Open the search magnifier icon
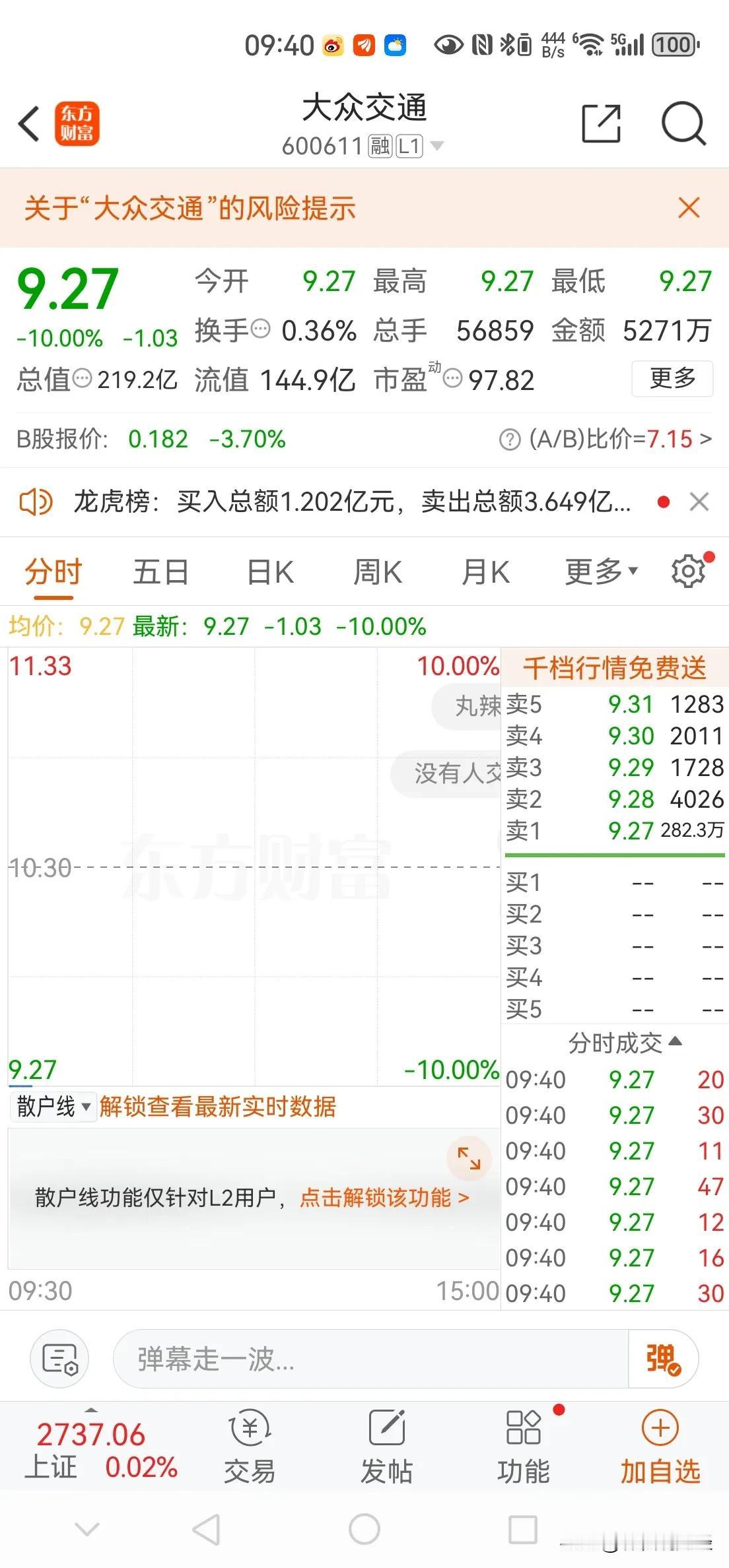 683,123
